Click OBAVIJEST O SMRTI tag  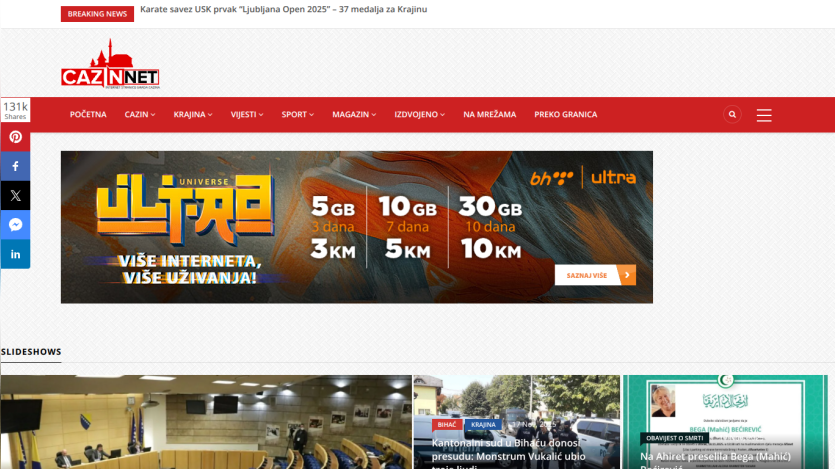click(x=674, y=438)
